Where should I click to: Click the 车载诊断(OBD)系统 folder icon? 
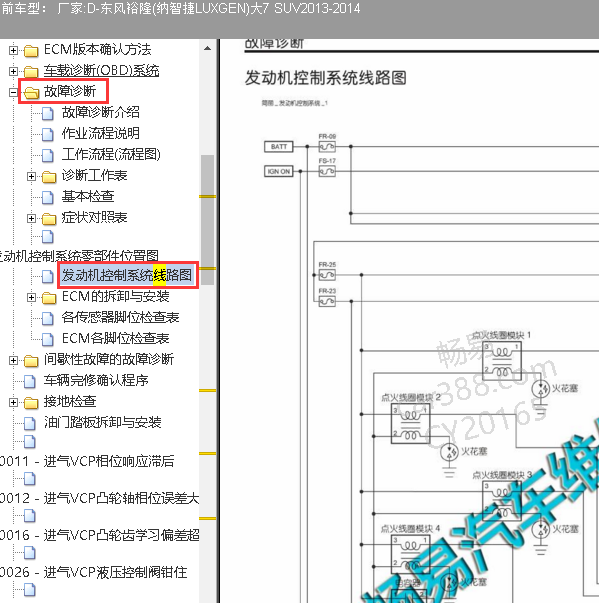[31, 71]
